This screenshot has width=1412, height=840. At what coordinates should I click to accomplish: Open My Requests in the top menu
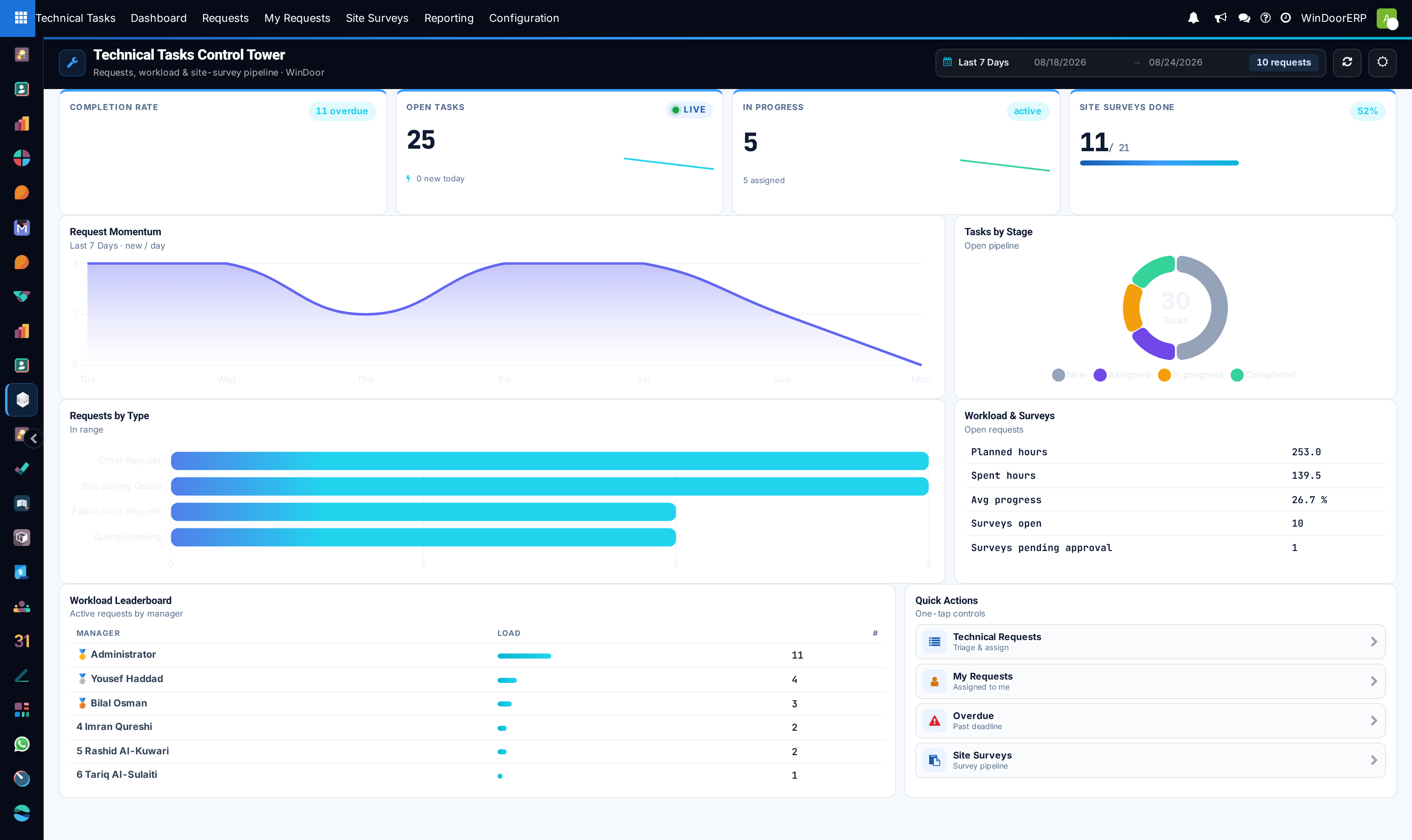tap(297, 18)
